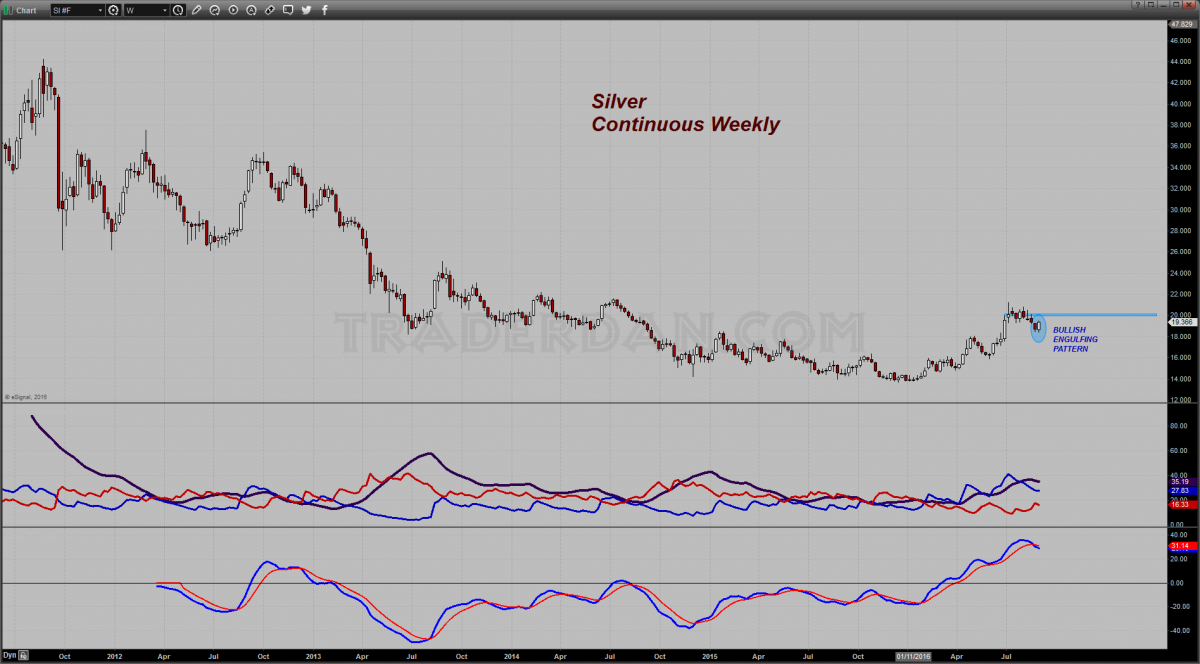The width and height of the screenshot is (1200, 664).
Task: Open the chat comment bubble icon
Action: (x=289, y=10)
